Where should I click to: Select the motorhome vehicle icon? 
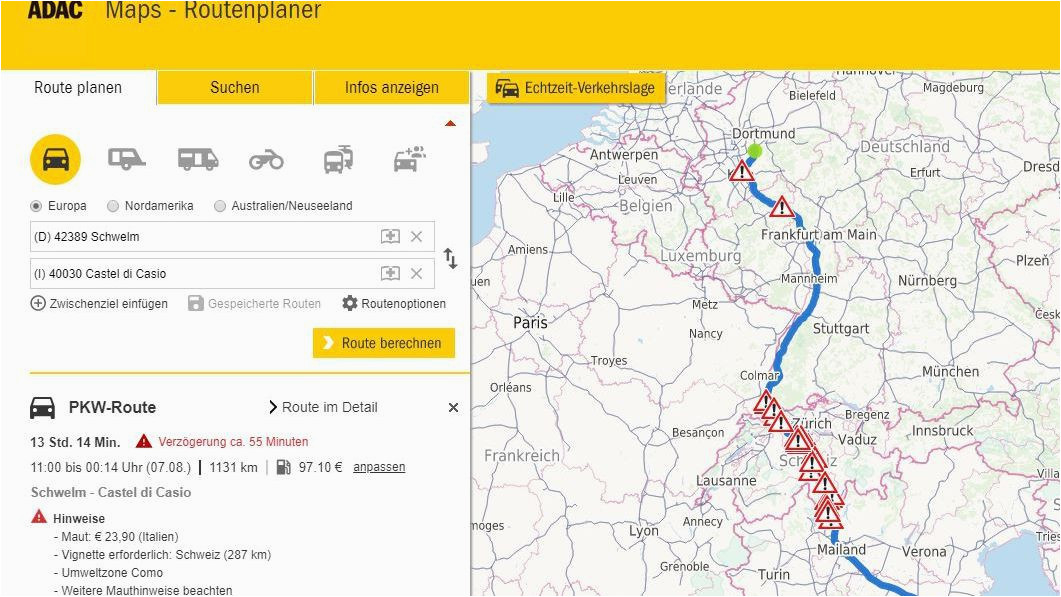tap(198, 160)
